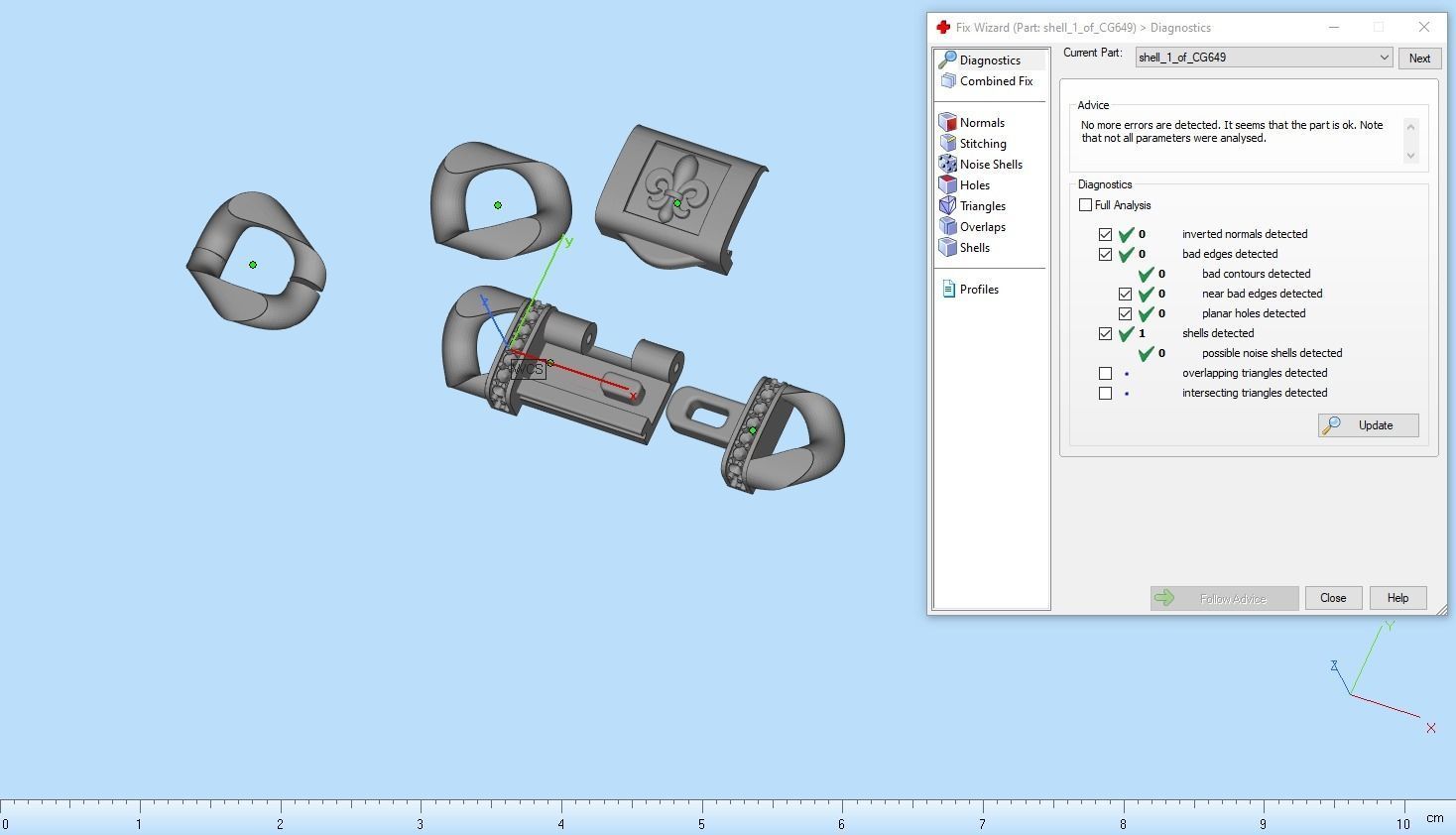Toggle the near bad edges detected checkbox
The image size is (1456, 835).
pos(1126,295)
